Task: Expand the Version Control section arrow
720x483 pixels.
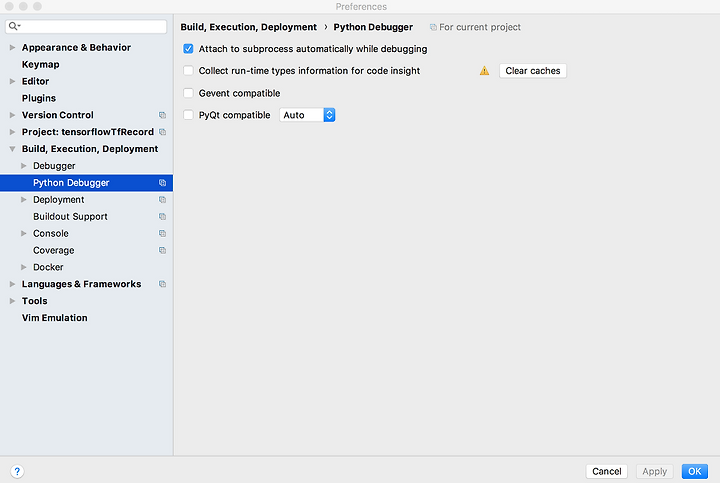Action: coord(12,115)
